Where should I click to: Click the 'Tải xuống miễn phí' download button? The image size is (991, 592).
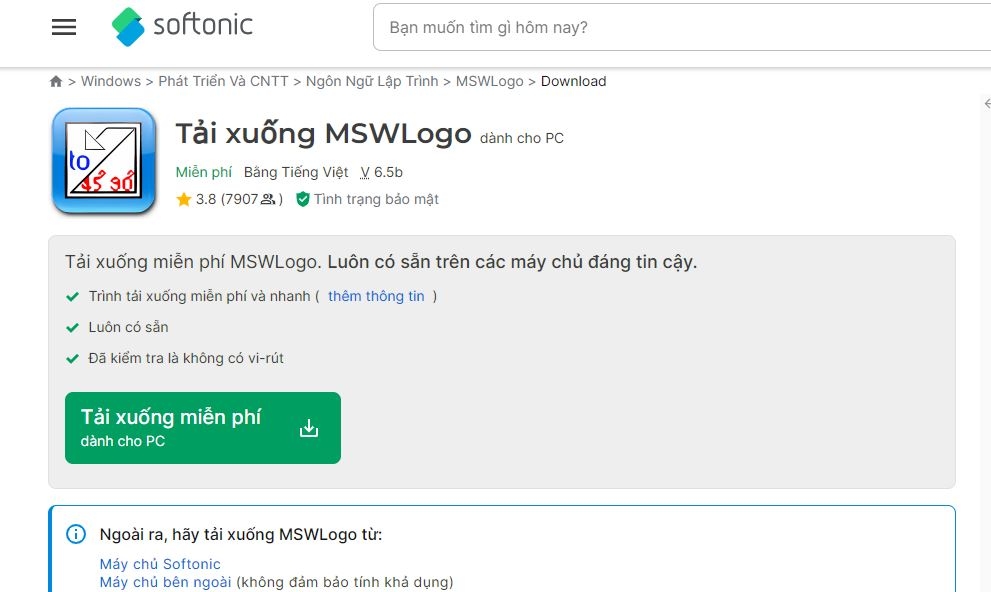(x=203, y=427)
